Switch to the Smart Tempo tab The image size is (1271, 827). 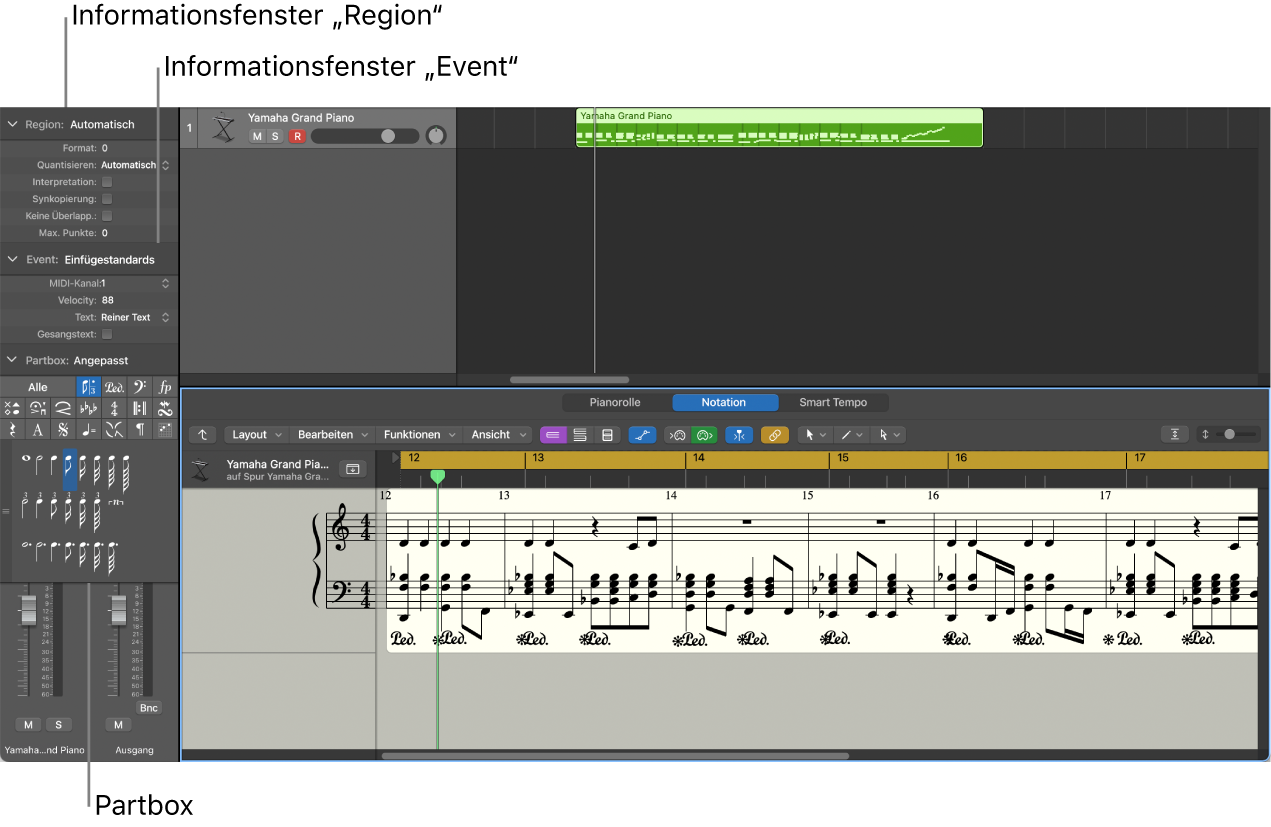pyautogui.click(x=832, y=402)
